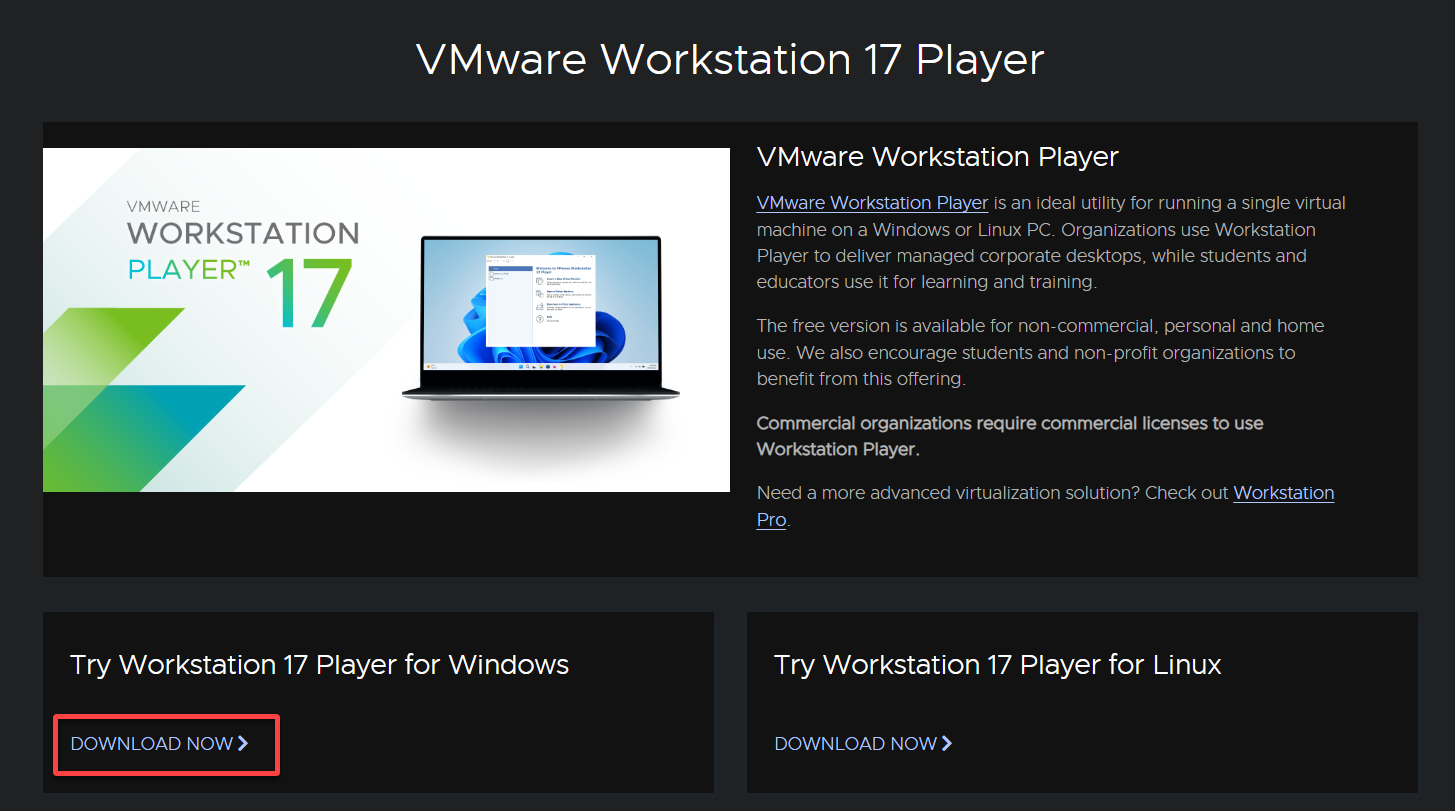This screenshot has height=811, width=1455.
Task: Click the commercial licenses notice text
Action: click(x=1010, y=436)
